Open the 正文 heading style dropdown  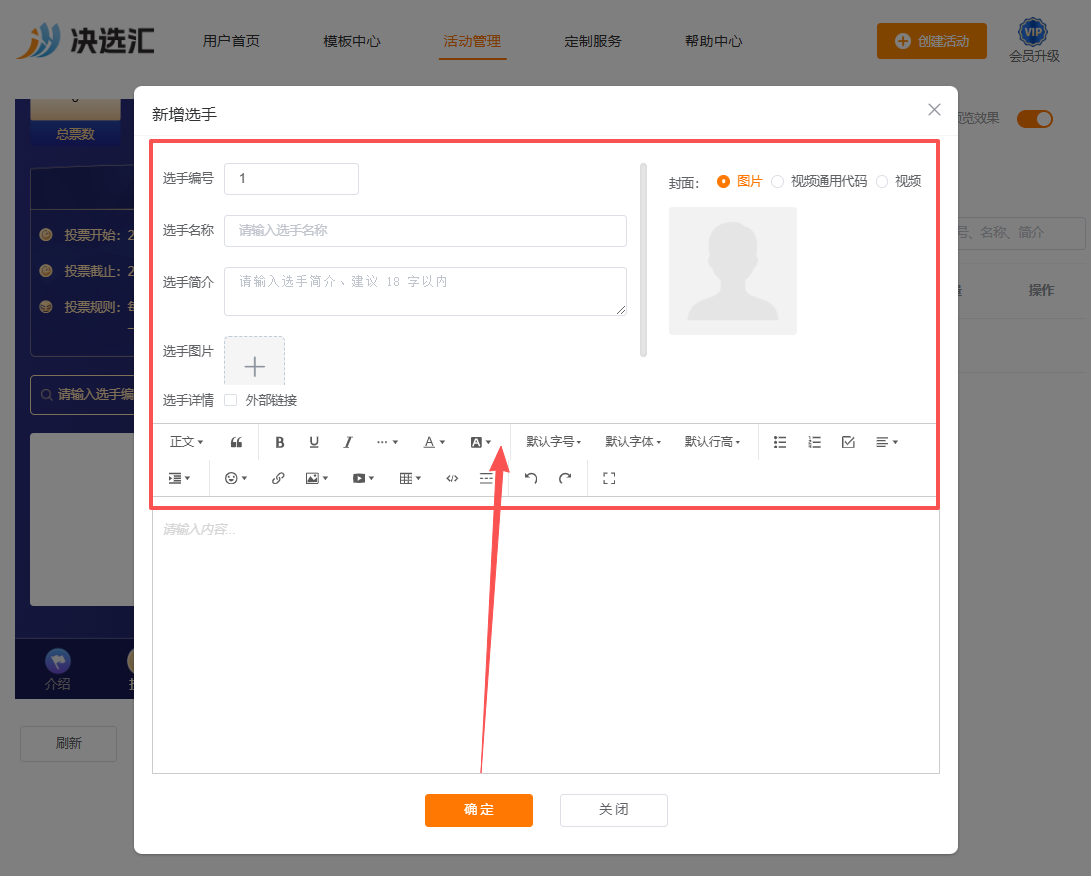point(186,442)
